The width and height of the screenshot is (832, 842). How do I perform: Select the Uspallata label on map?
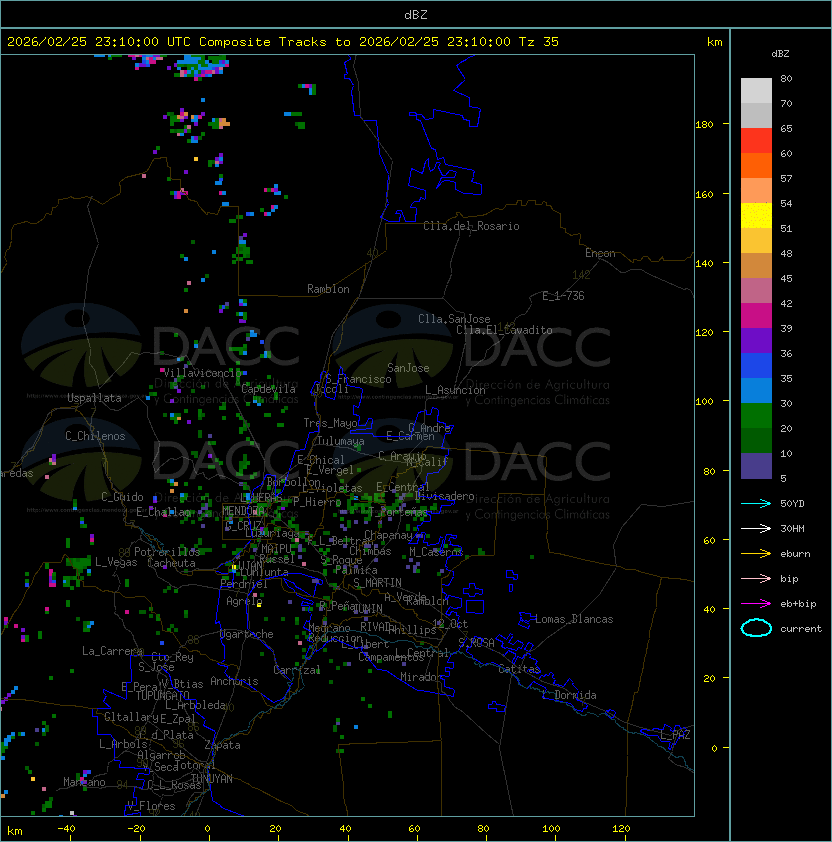[x=94, y=398]
